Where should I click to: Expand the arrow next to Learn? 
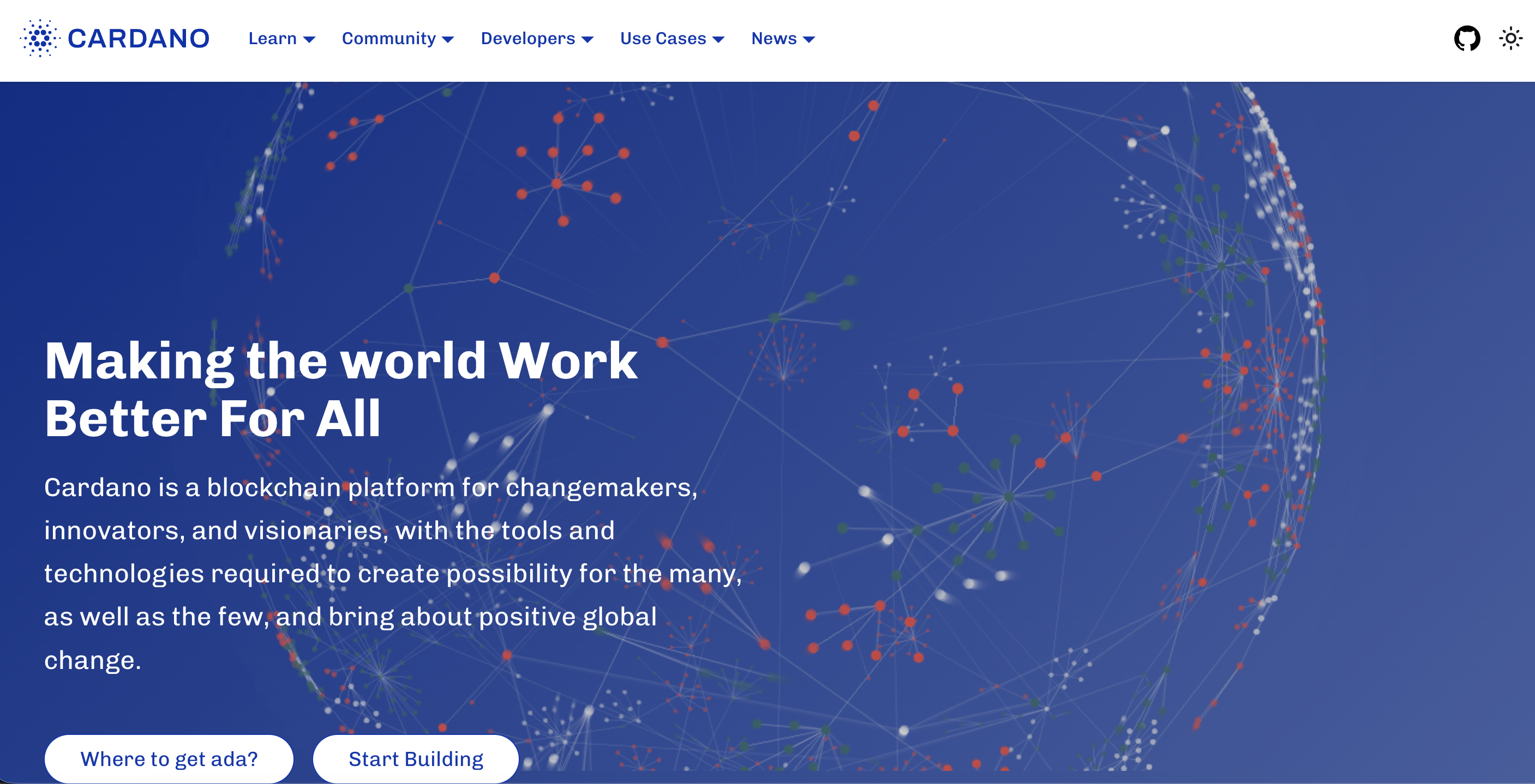coord(309,40)
